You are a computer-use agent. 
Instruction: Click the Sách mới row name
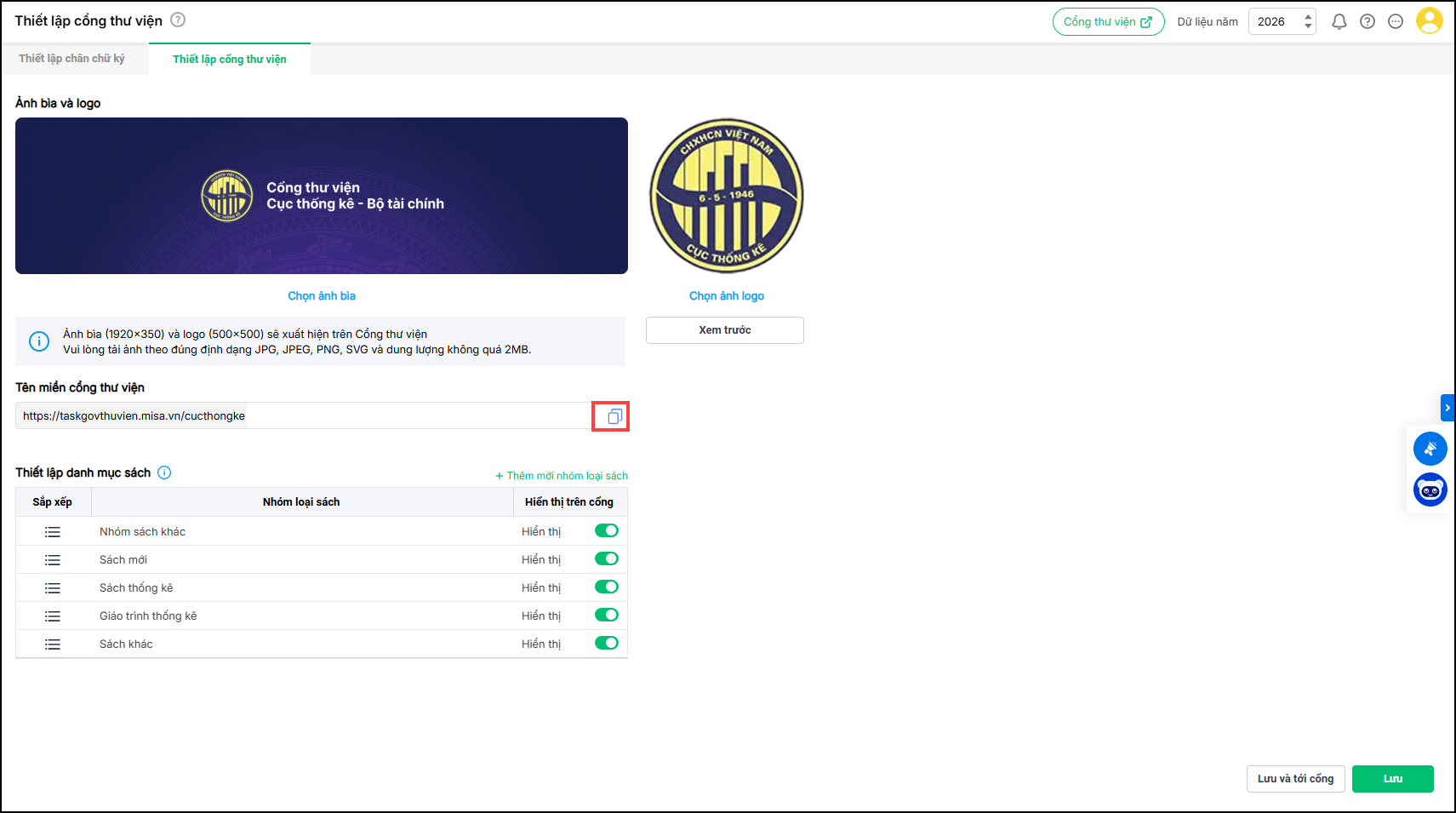[x=123, y=560]
